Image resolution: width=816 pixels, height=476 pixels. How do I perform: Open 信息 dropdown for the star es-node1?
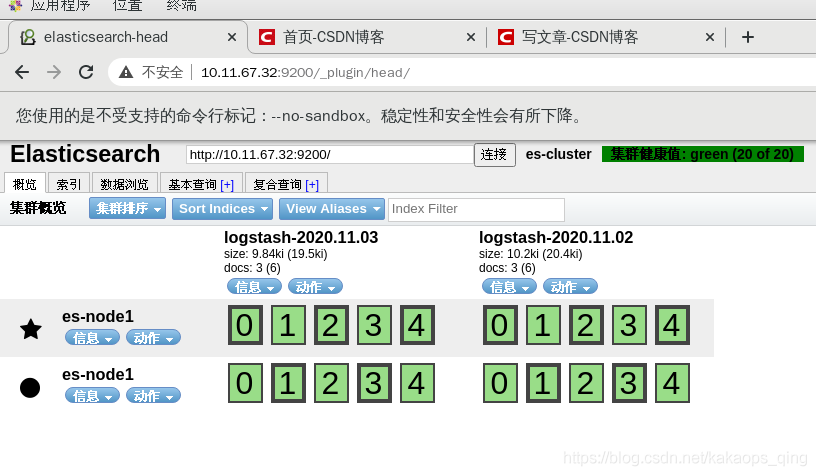pos(92,338)
